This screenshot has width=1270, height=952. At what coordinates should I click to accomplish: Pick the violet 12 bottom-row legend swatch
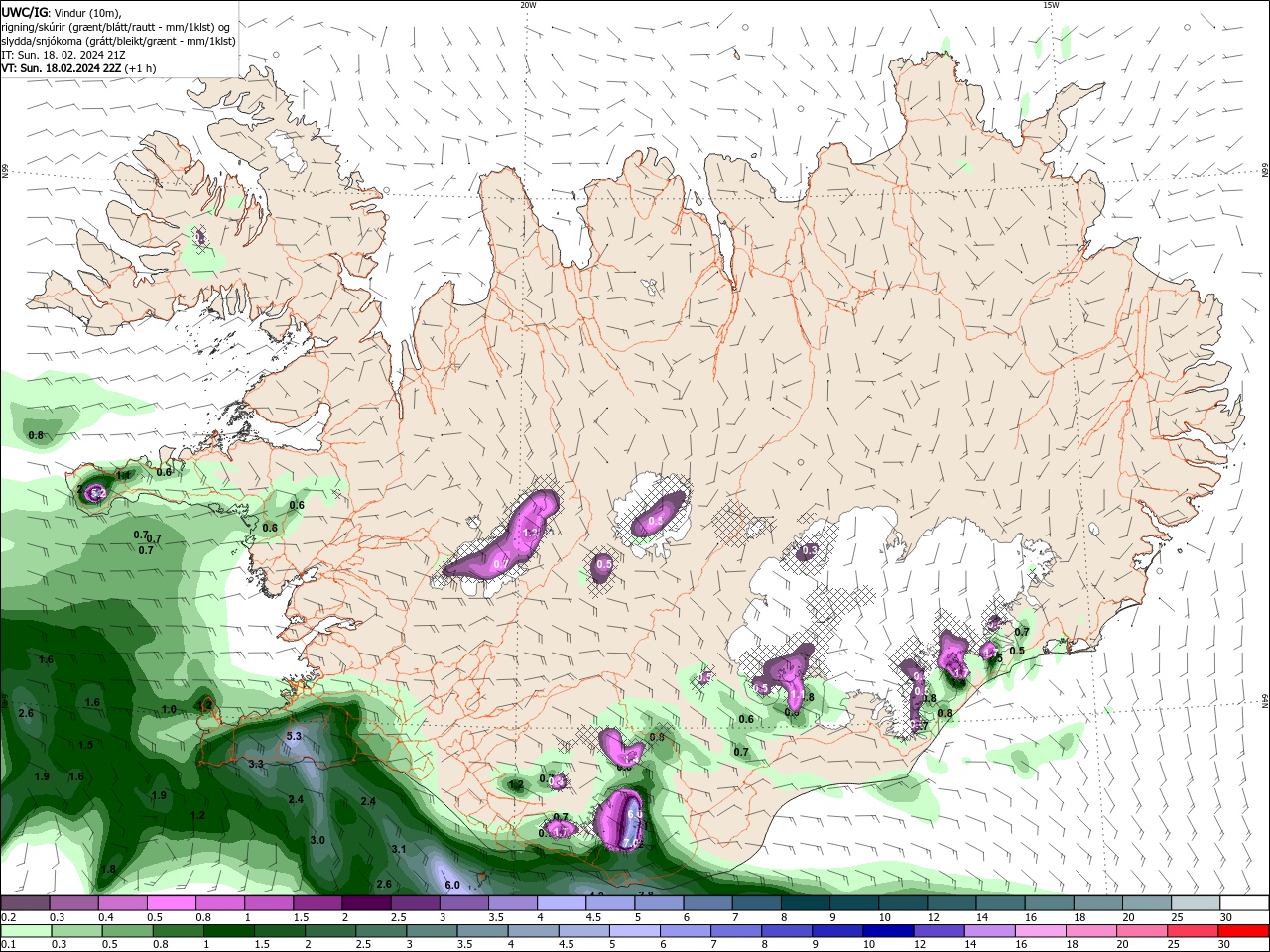pyautogui.click(x=938, y=930)
